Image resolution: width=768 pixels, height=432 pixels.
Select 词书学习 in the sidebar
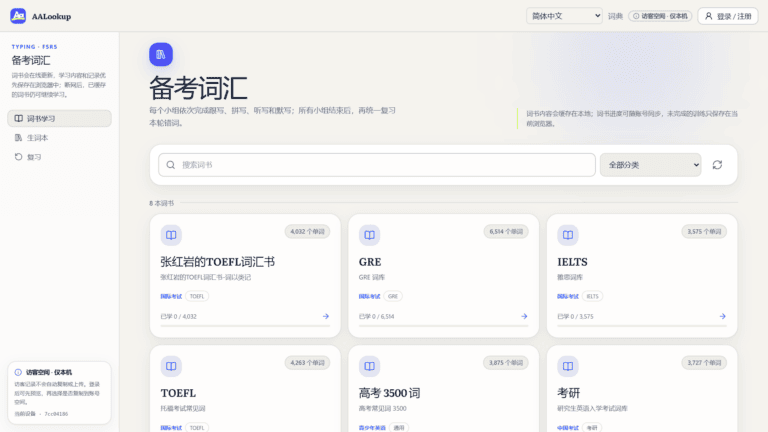point(59,119)
